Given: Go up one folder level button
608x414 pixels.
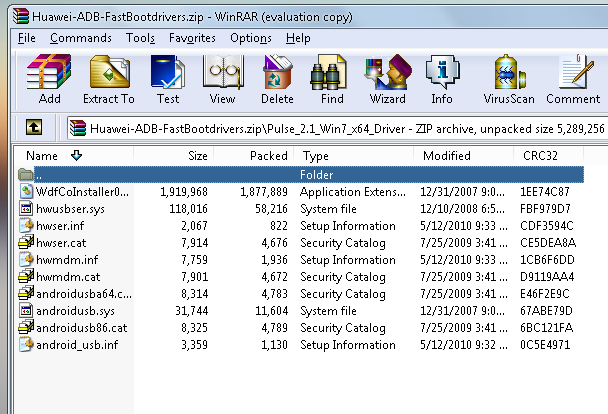Looking at the screenshot, I should click(x=34, y=128).
